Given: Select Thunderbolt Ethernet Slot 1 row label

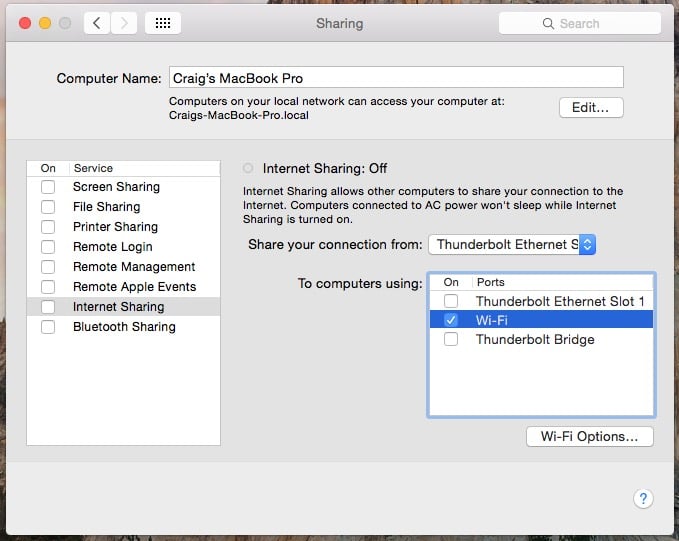Looking at the screenshot, I should [560, 301].
